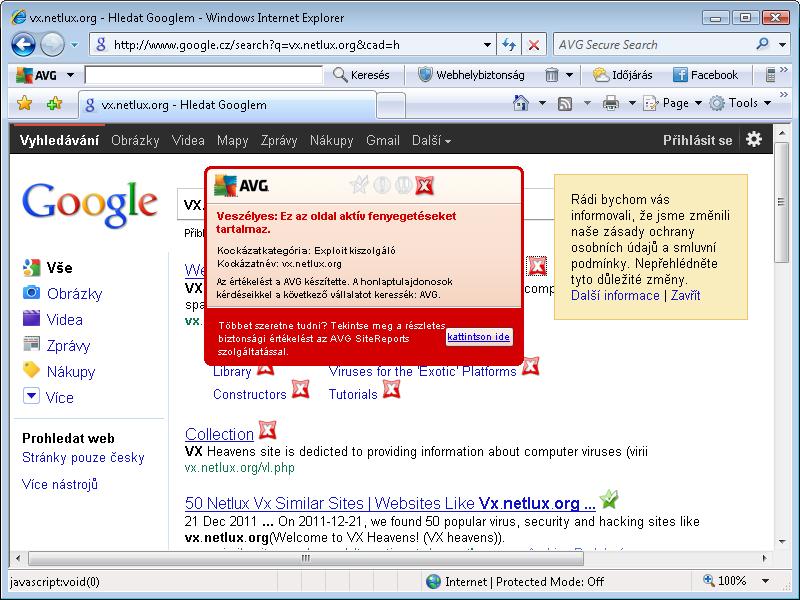Viewport: 800px width, 600px height.
Task: Click the horizontal scrollbar thumb
Action: pos(306,558)
